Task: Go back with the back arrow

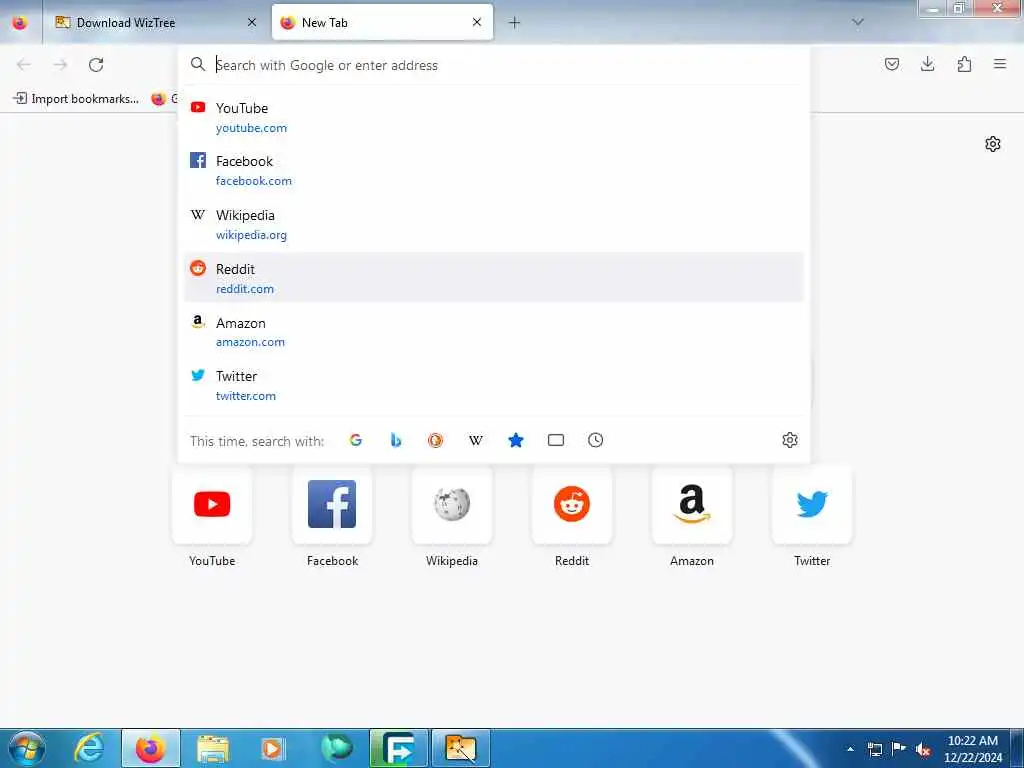Action: click(x=24, y=64)
